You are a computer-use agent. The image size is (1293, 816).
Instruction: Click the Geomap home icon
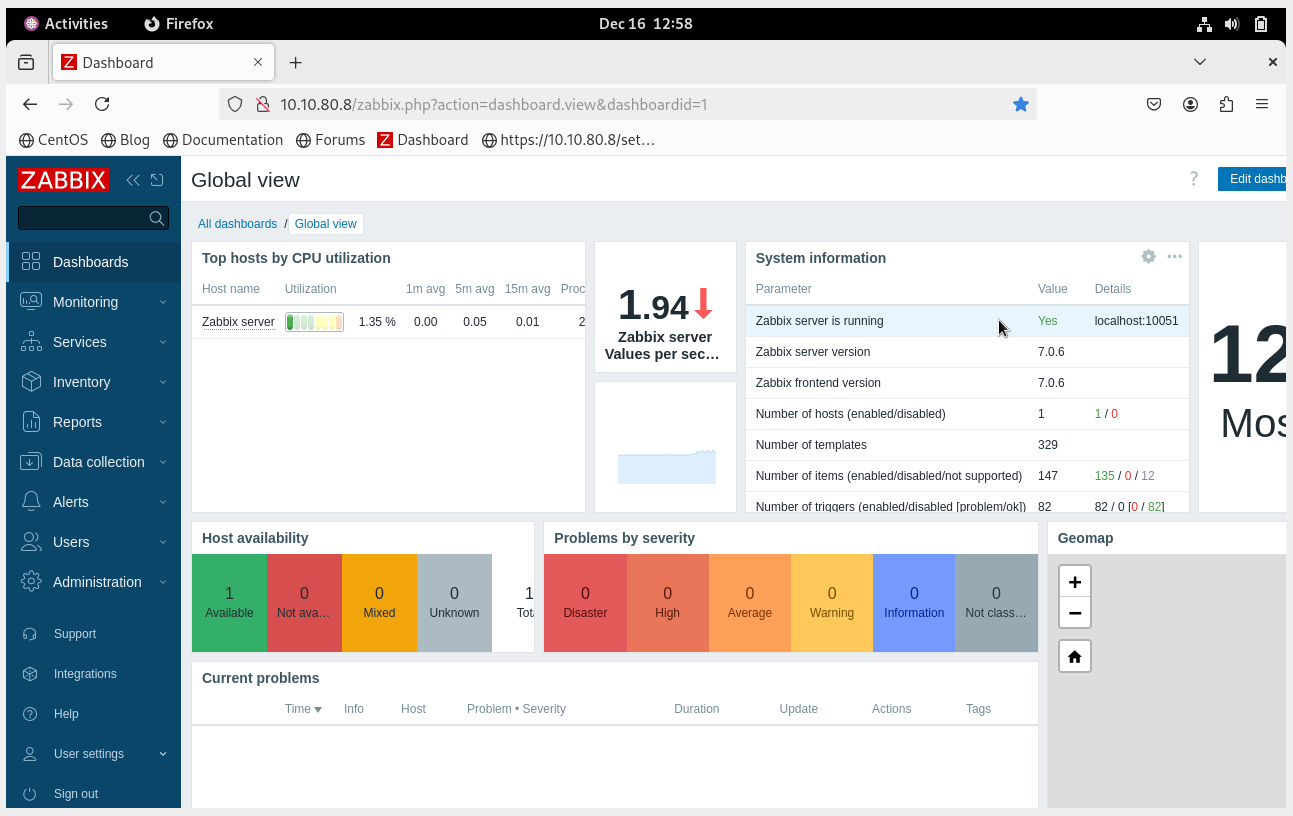[x=1075, y=656]
